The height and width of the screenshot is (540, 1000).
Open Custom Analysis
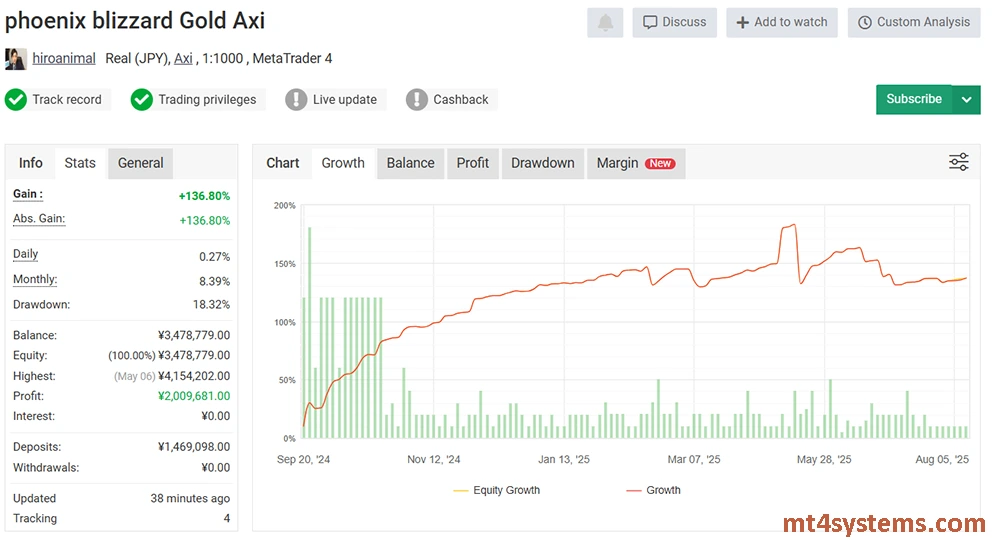(914, 22)
